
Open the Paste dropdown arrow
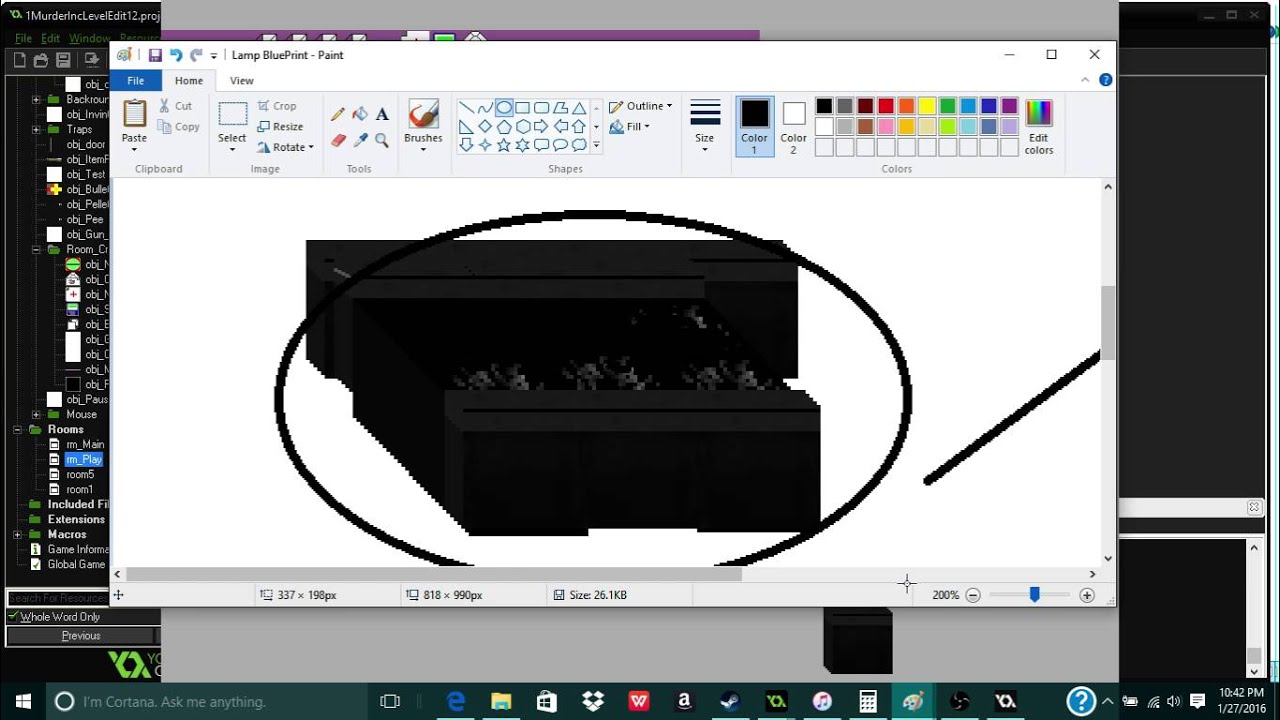click(134, 150)
